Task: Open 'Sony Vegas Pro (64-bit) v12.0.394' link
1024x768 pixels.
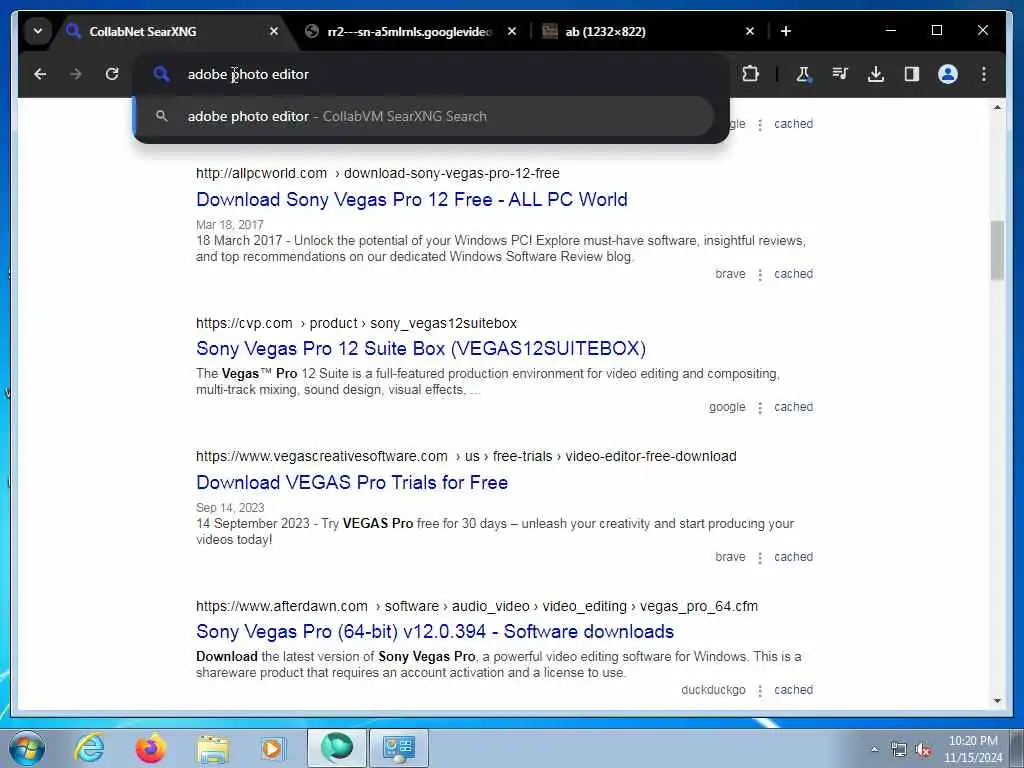Action: (435, 632)
